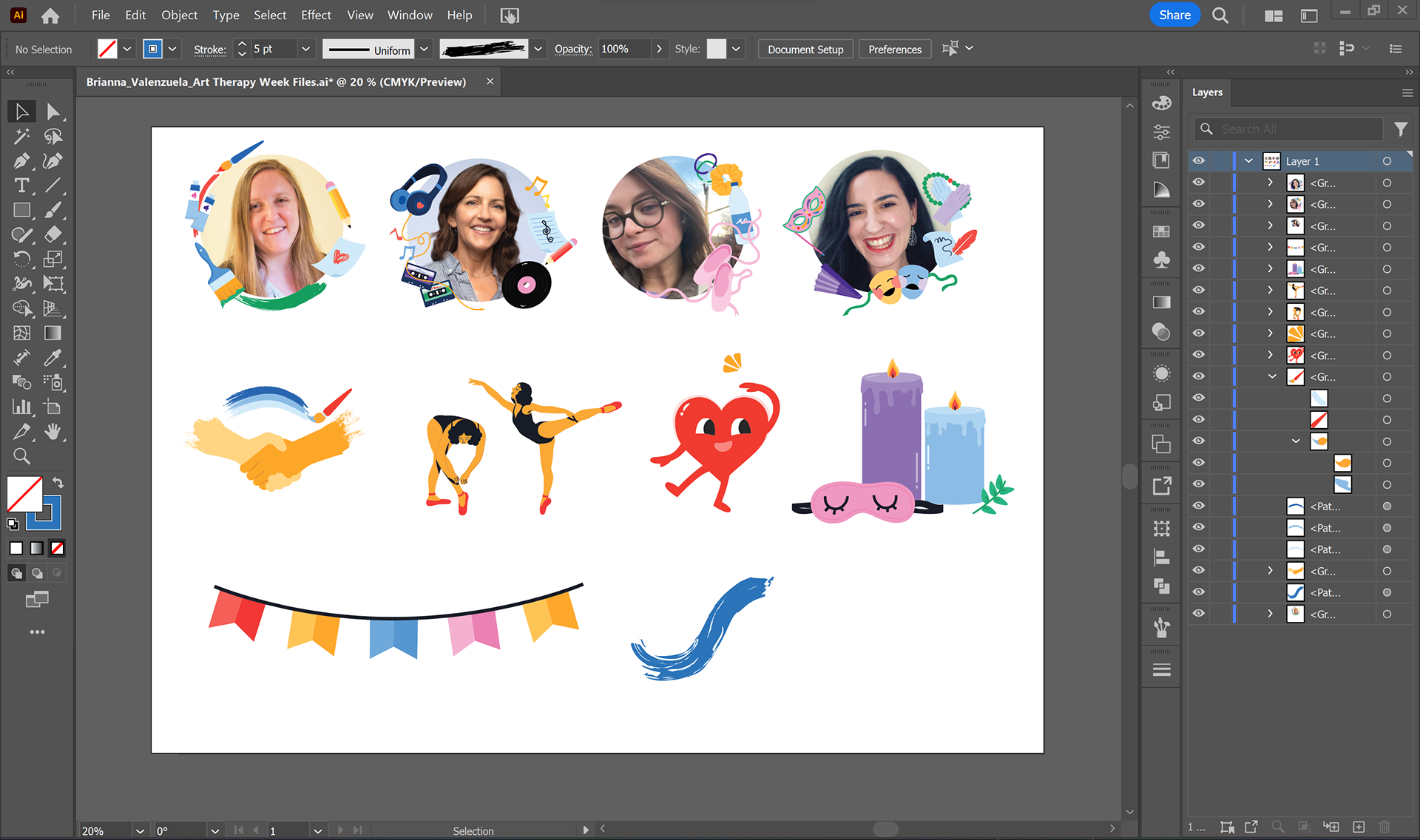This screenshot has width=1420, height=840.
Task: Toggle eye for first <Pat...> row
Action: pos(1199,507)
